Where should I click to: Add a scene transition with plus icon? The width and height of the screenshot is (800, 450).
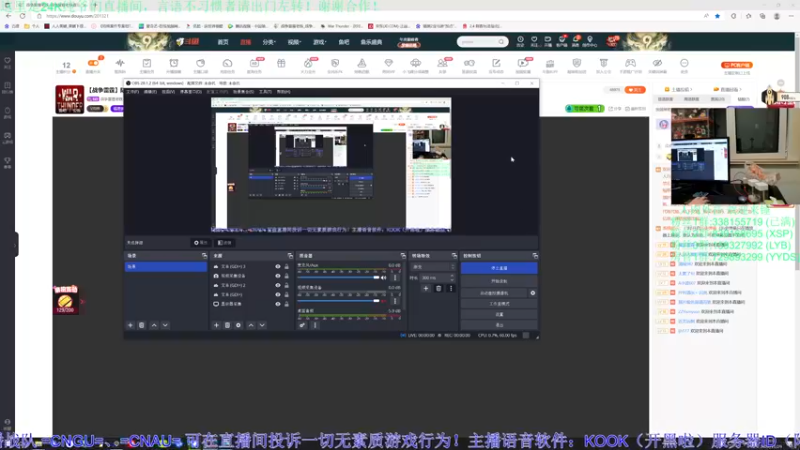[426, 289]
